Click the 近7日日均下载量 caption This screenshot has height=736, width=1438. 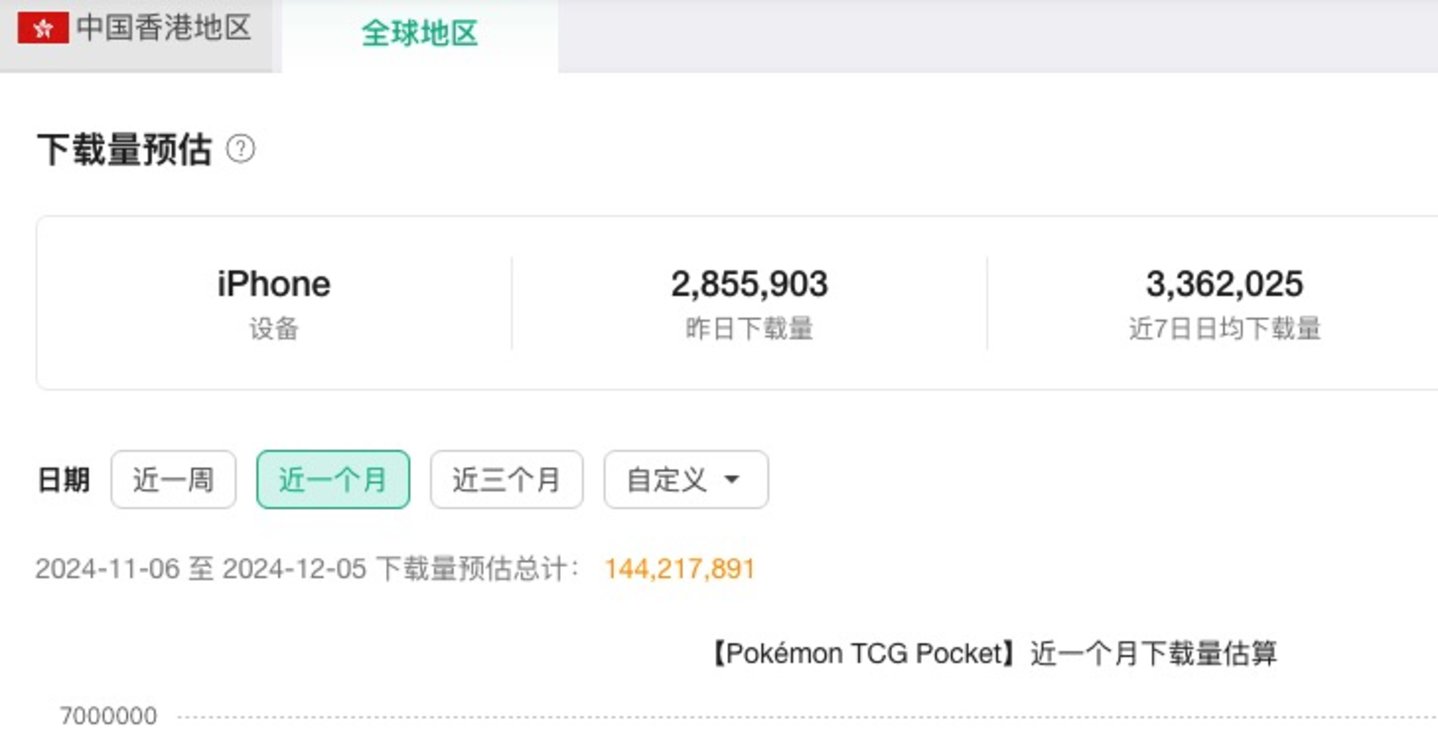click(x=1224, y=329)
